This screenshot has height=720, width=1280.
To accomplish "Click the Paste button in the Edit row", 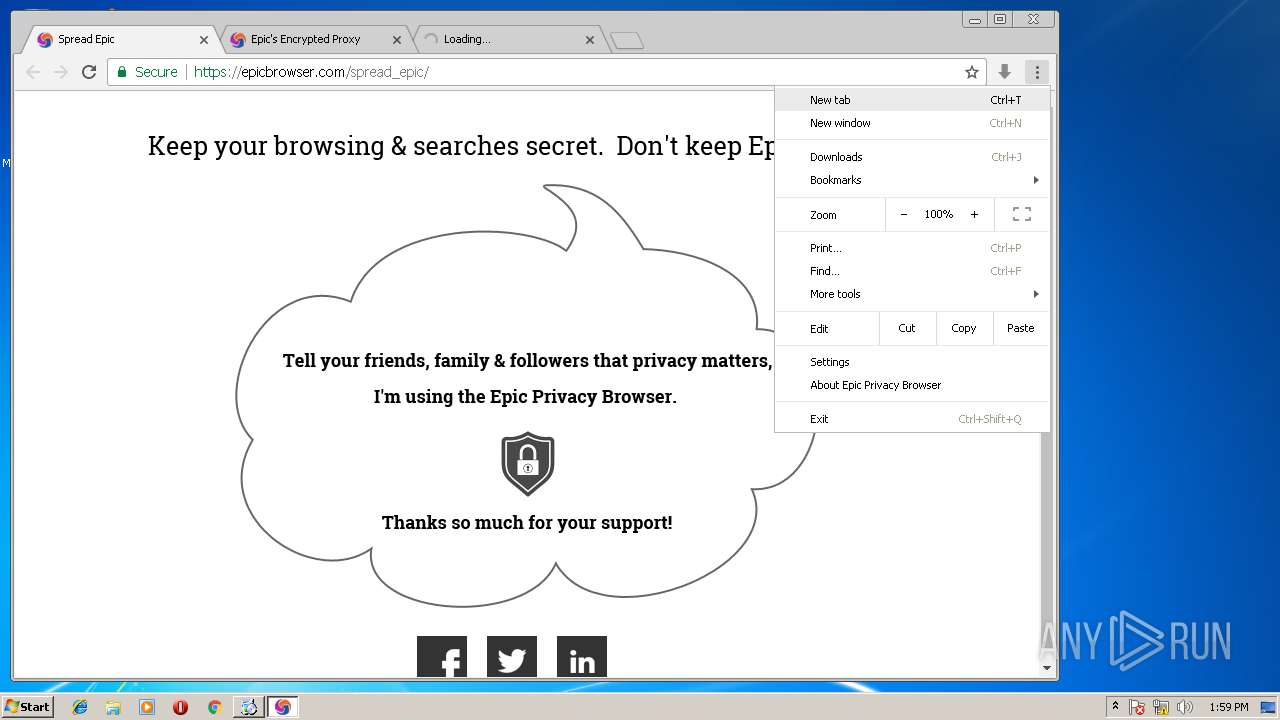I will (1021, 328).
